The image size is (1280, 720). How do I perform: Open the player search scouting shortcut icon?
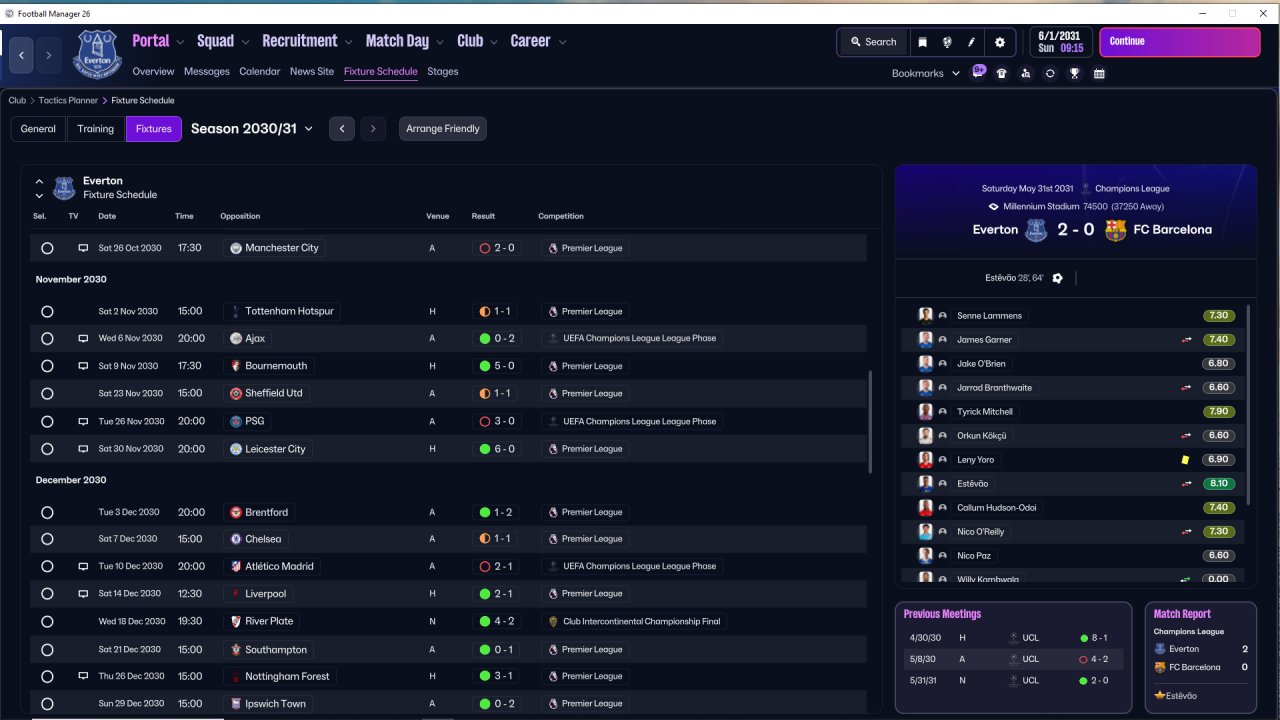[1026, 73]
